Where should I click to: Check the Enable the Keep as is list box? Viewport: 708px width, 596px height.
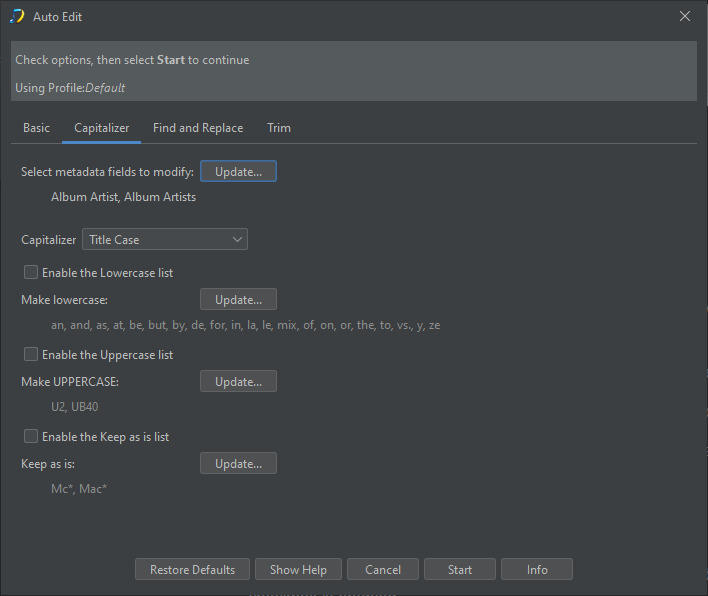click(31, 437)
